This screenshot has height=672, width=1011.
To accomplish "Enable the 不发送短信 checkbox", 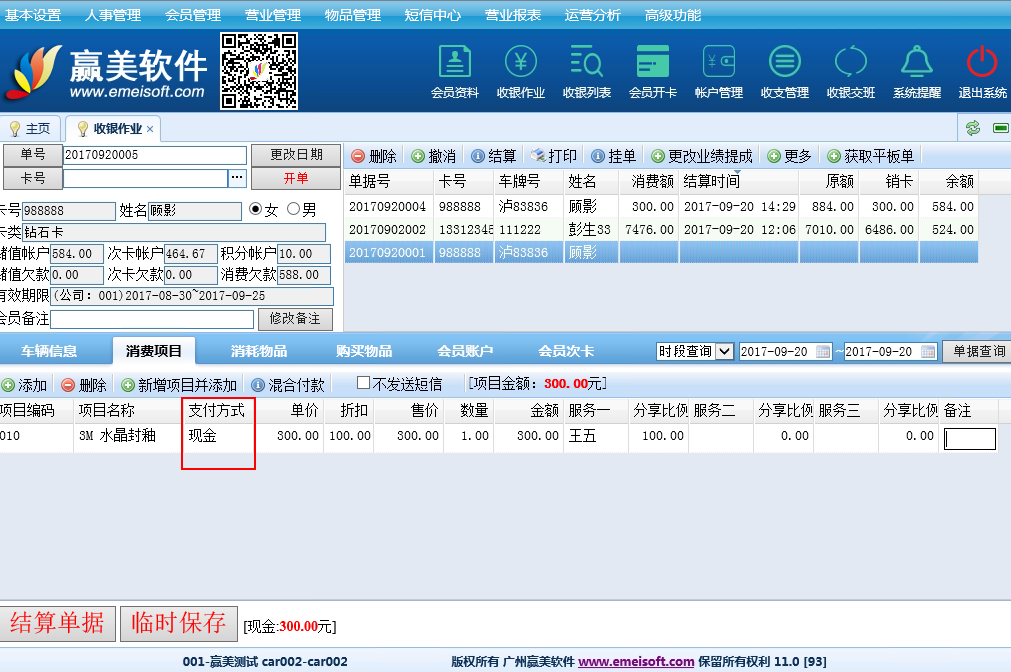I will pos(364,384).
